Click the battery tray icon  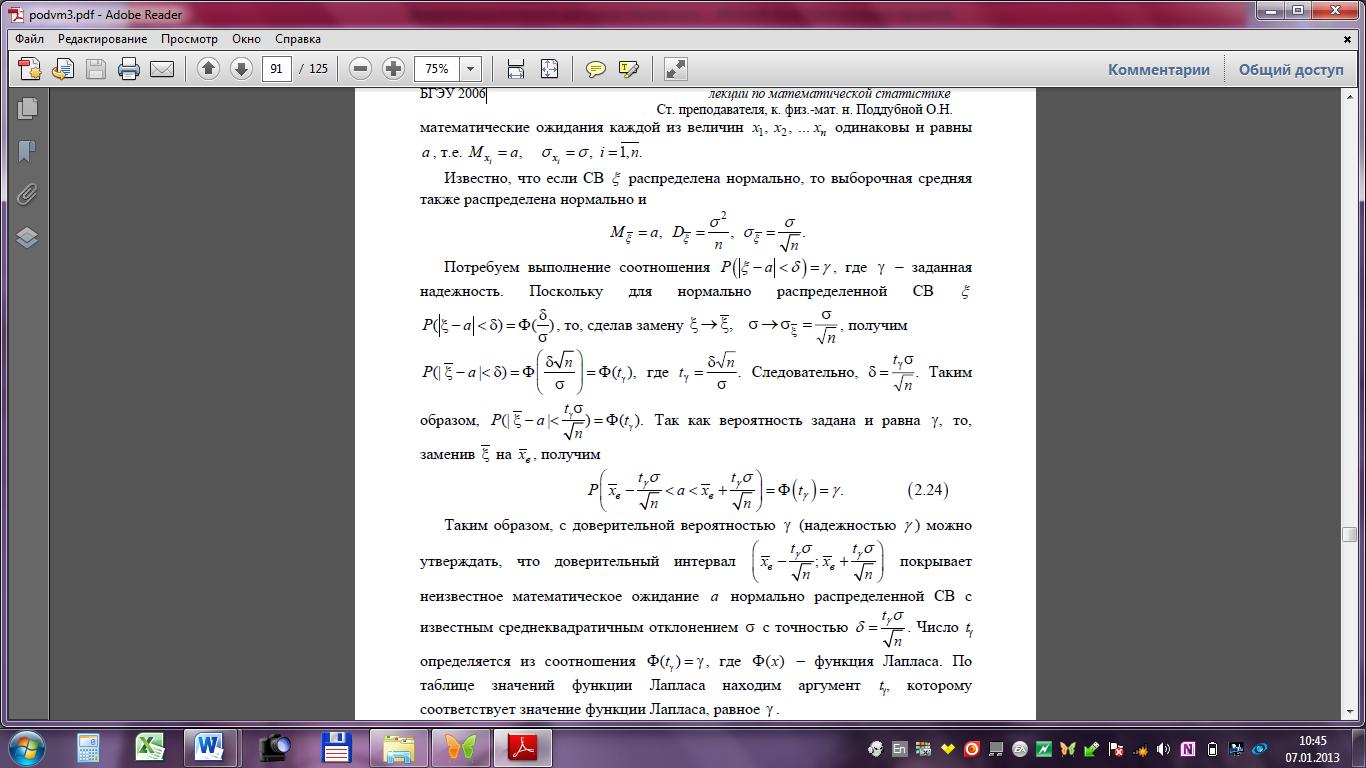tap(1212, 748)
